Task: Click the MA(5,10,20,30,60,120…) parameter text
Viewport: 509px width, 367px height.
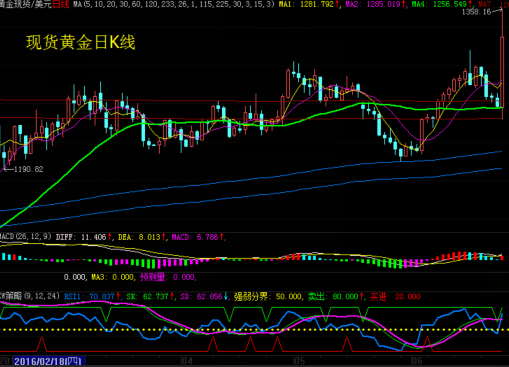Action: (x=174, y=4)
